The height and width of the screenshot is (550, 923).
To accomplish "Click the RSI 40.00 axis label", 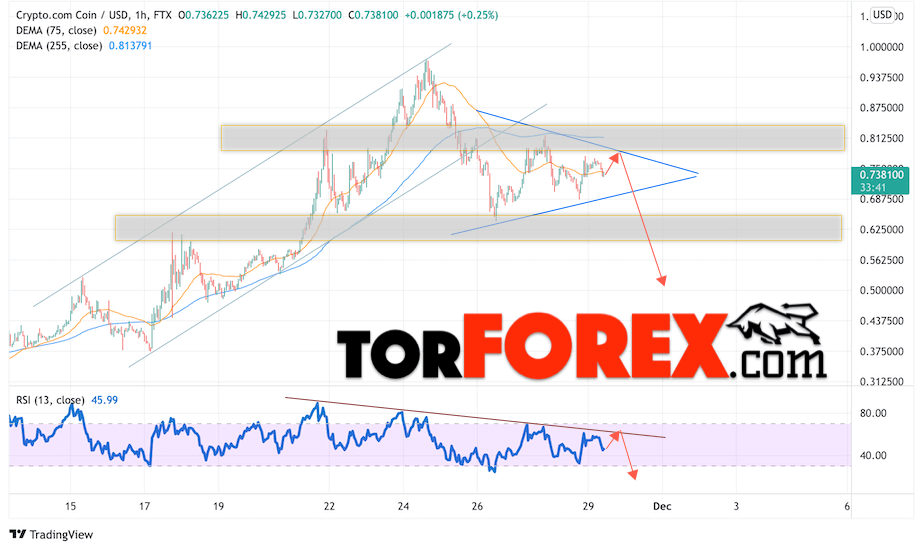I will point(873,456).
